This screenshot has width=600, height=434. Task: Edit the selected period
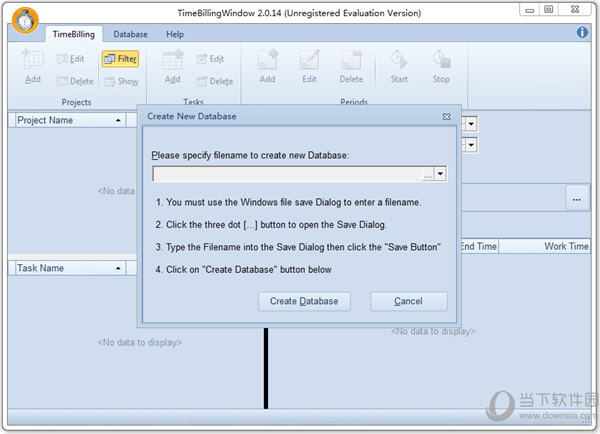(309, 66)
